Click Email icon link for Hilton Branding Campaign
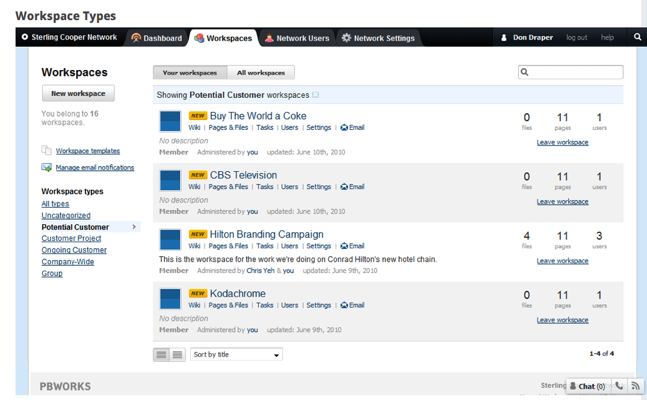647x400 pixels. pos(352,246)
